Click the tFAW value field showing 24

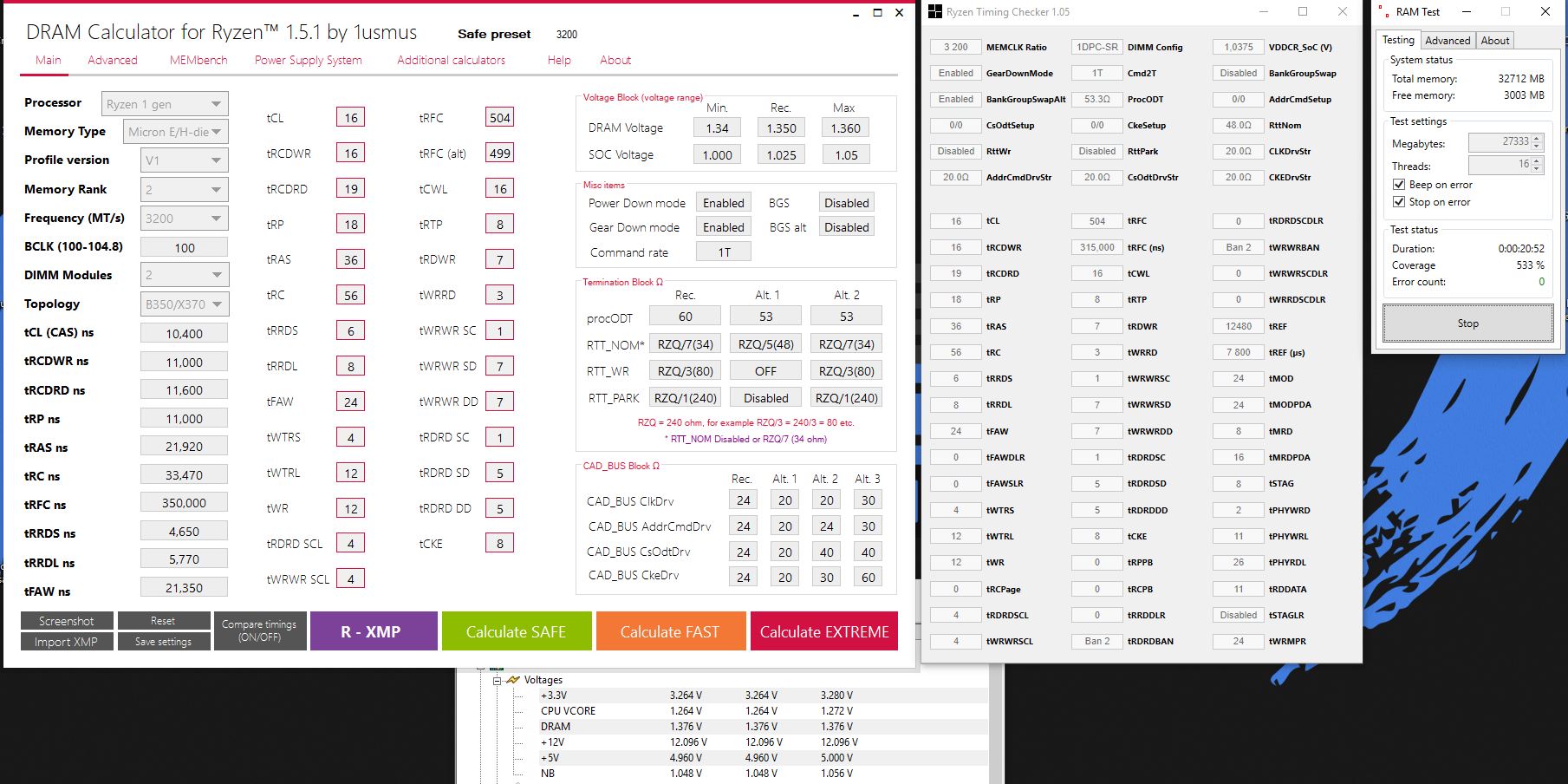pos(351,402)
